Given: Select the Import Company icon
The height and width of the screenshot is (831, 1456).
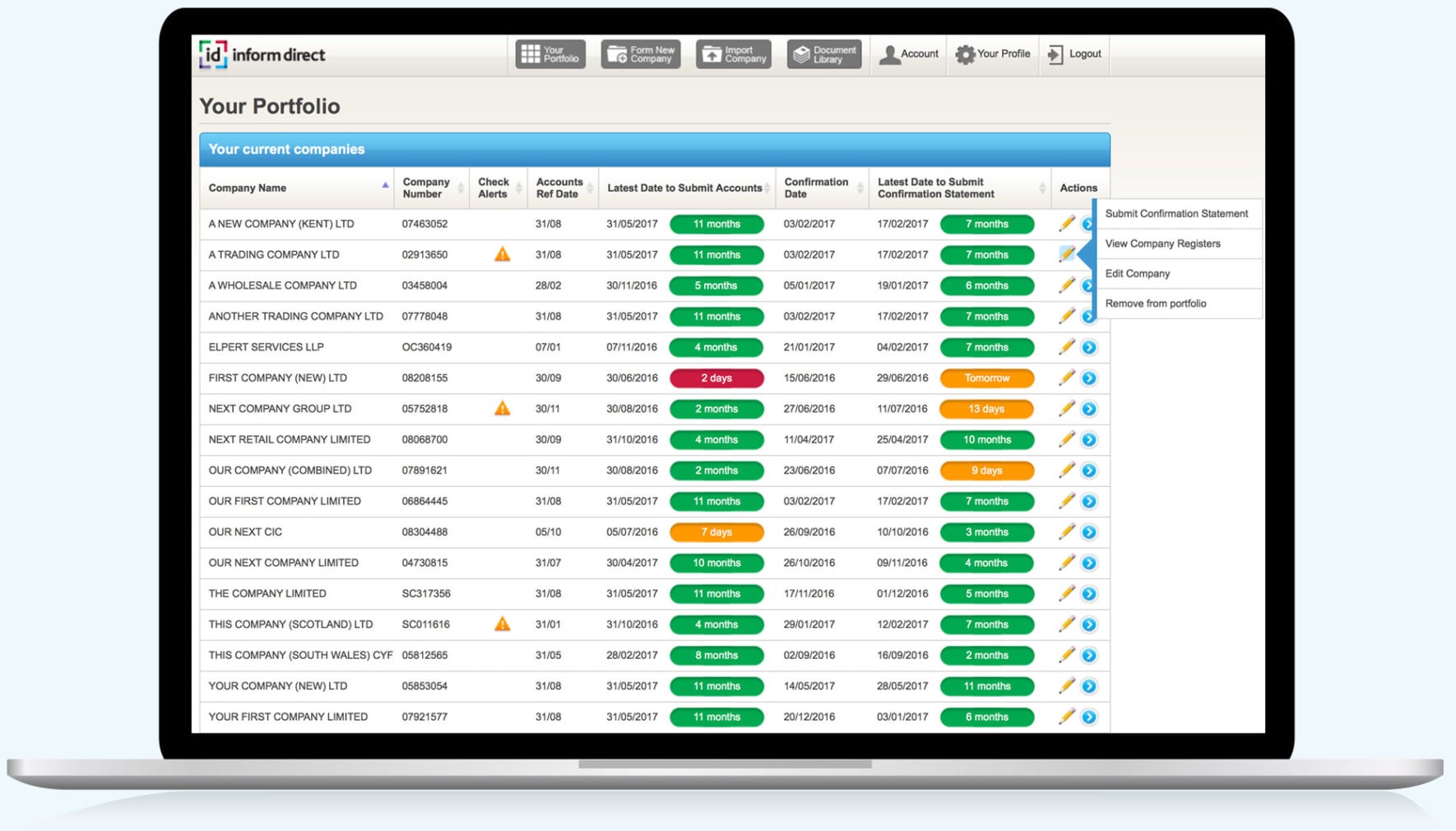Looking at the screenshot, I should (733, 53).
